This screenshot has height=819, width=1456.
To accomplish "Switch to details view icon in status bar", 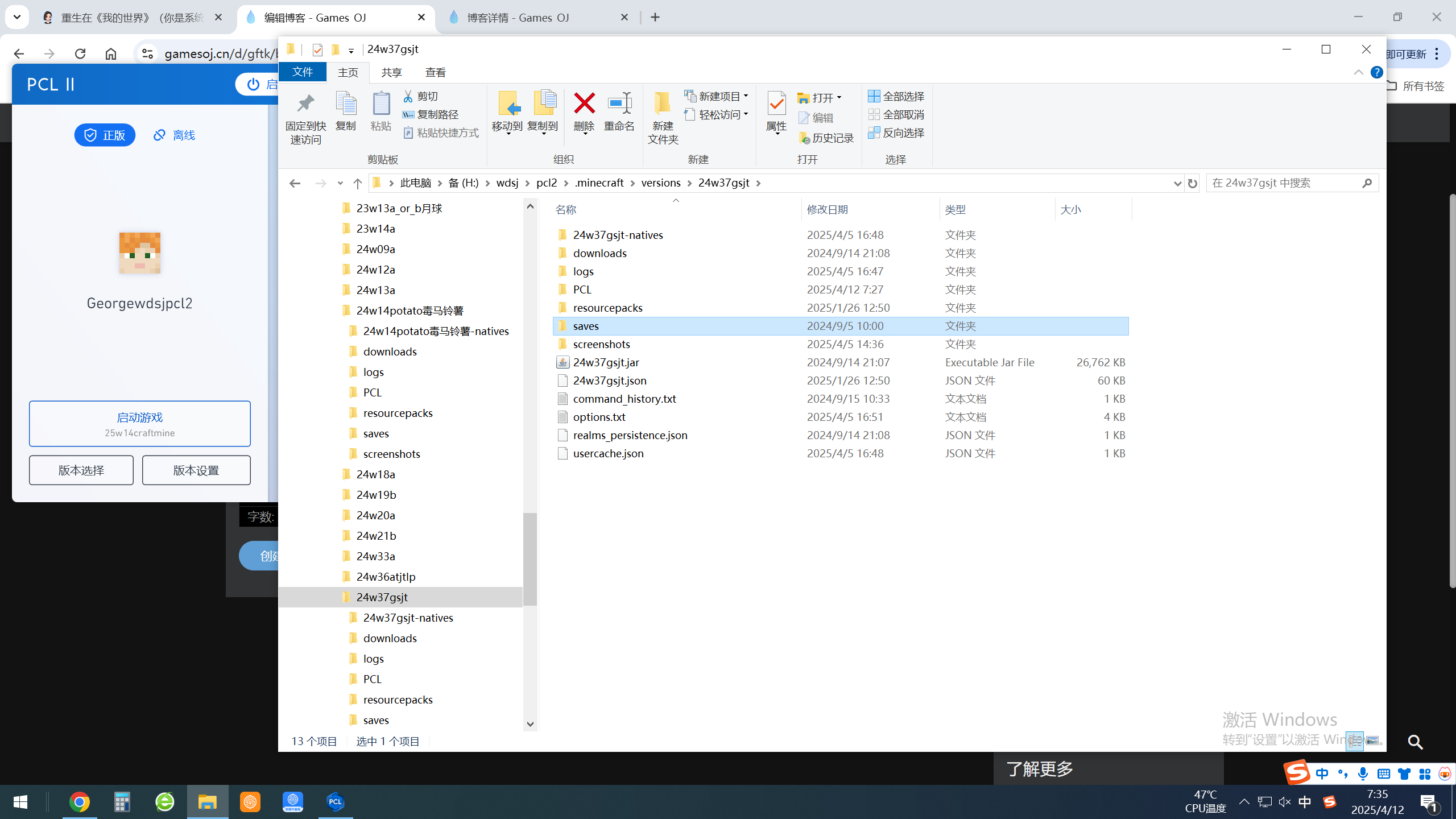I will pyautogui.click(x=1355, y=741).
